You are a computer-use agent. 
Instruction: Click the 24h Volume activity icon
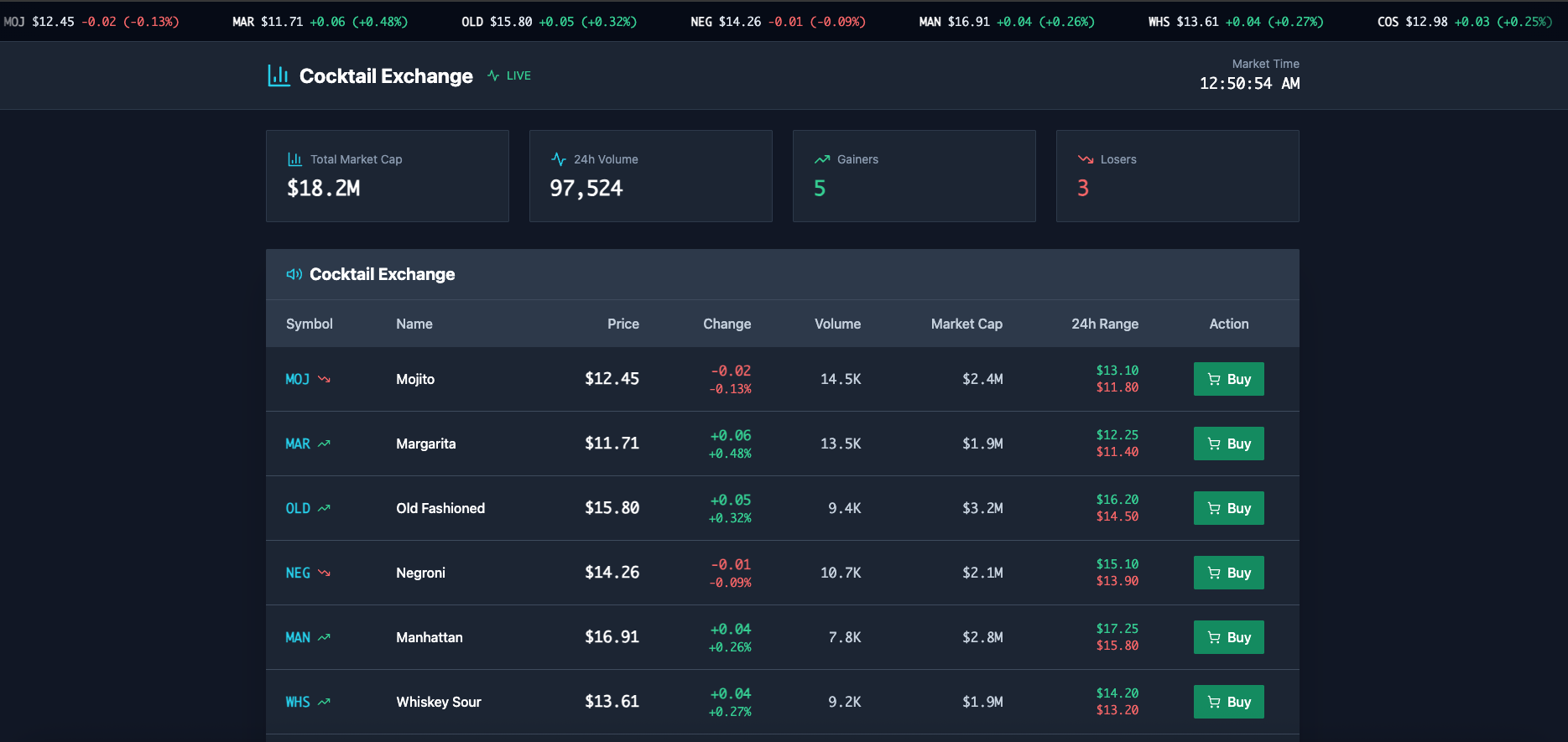click(558, 159)
